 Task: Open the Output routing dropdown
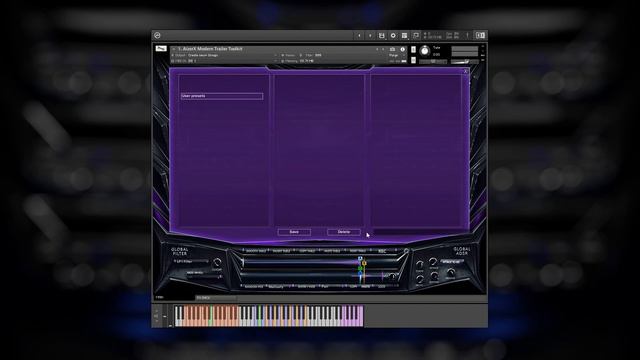224,55
